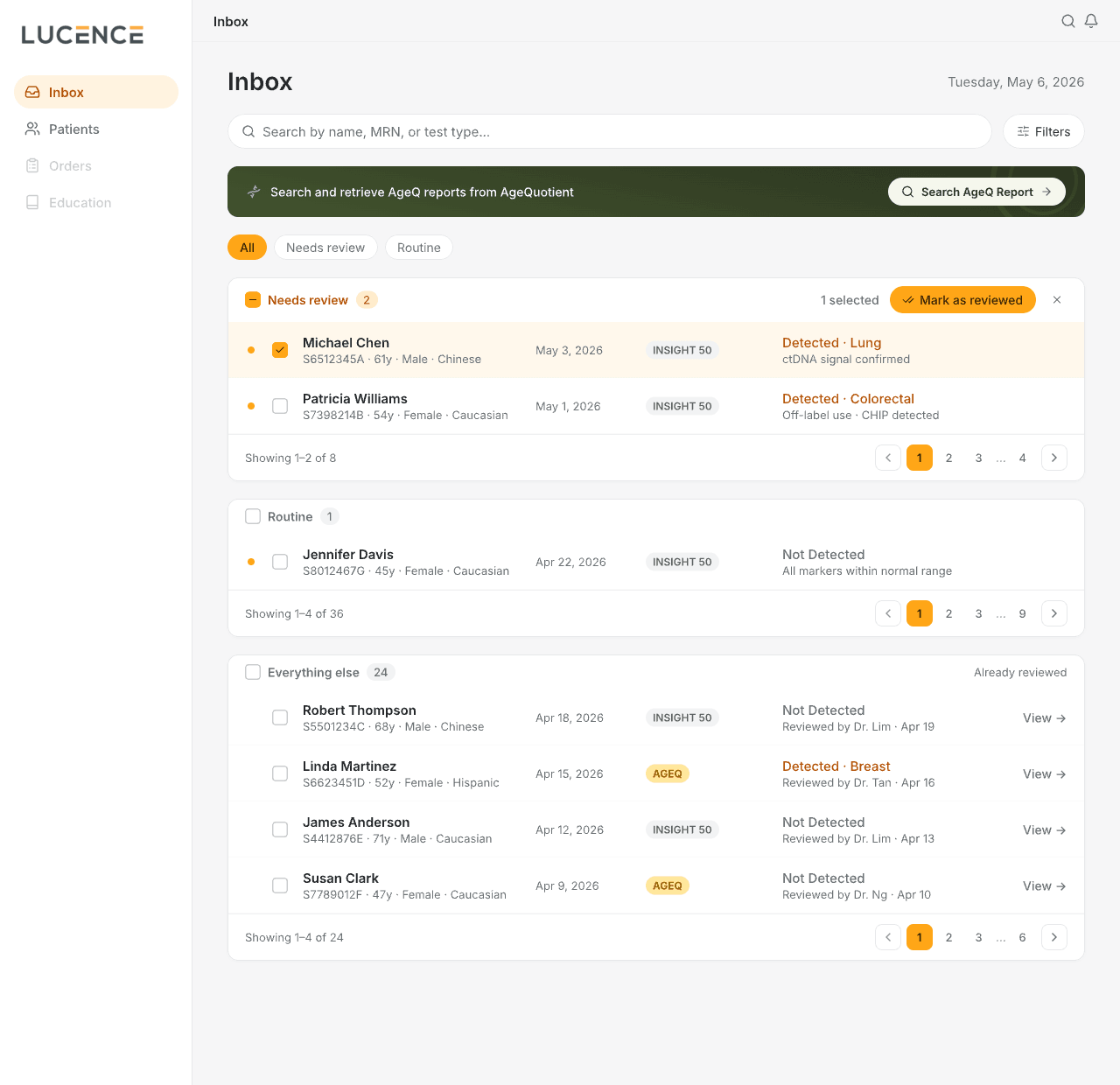Click Susan Clark's AGEQ badge
Viewport: 1120px width, 1085px height.
pos(668,885)
